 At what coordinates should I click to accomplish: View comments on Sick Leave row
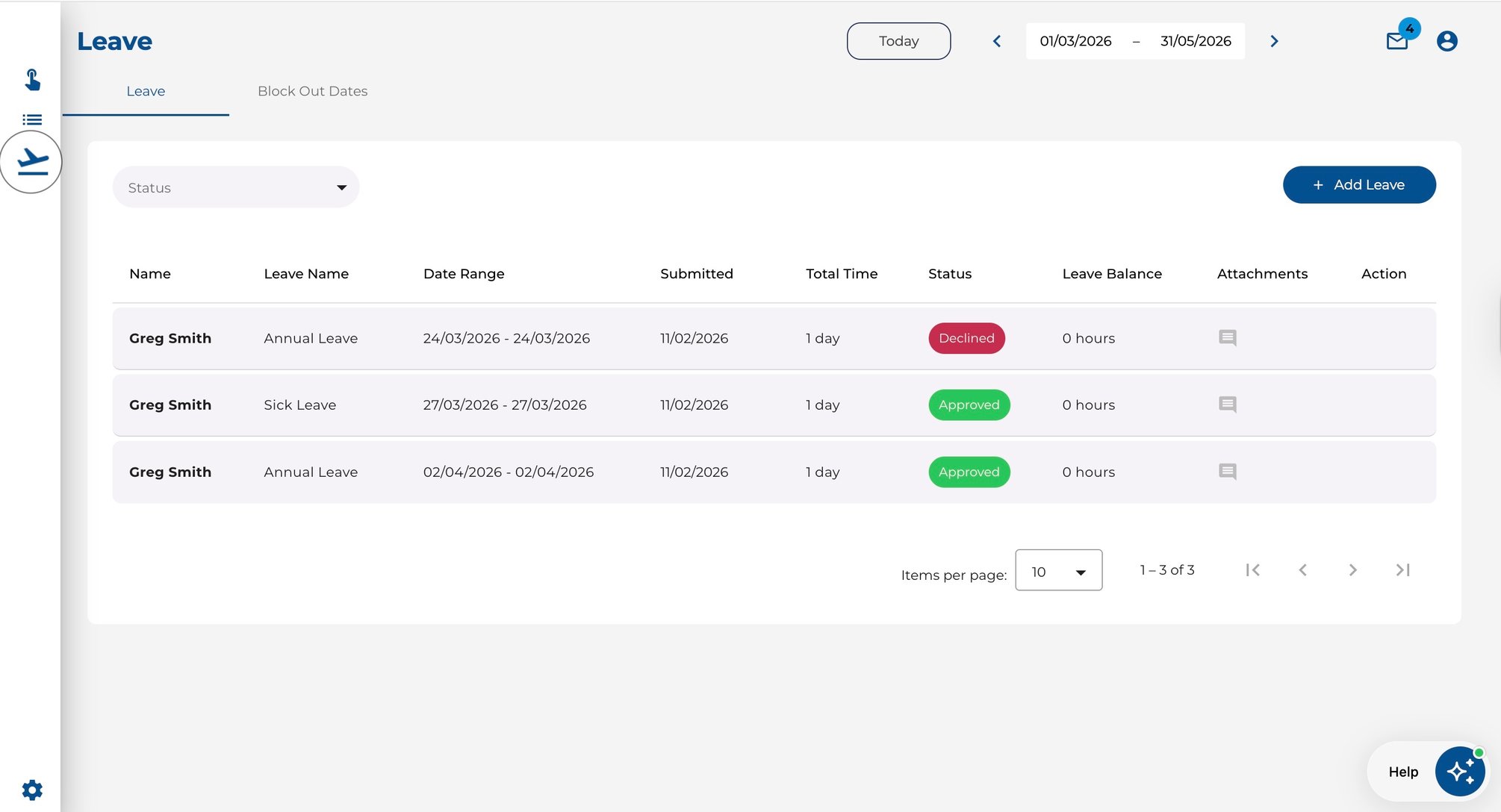(1227, 405)
